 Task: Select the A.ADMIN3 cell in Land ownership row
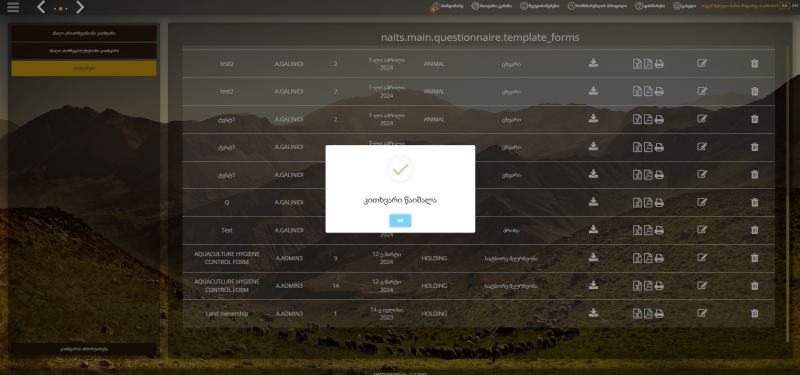(x=289, y=313)
